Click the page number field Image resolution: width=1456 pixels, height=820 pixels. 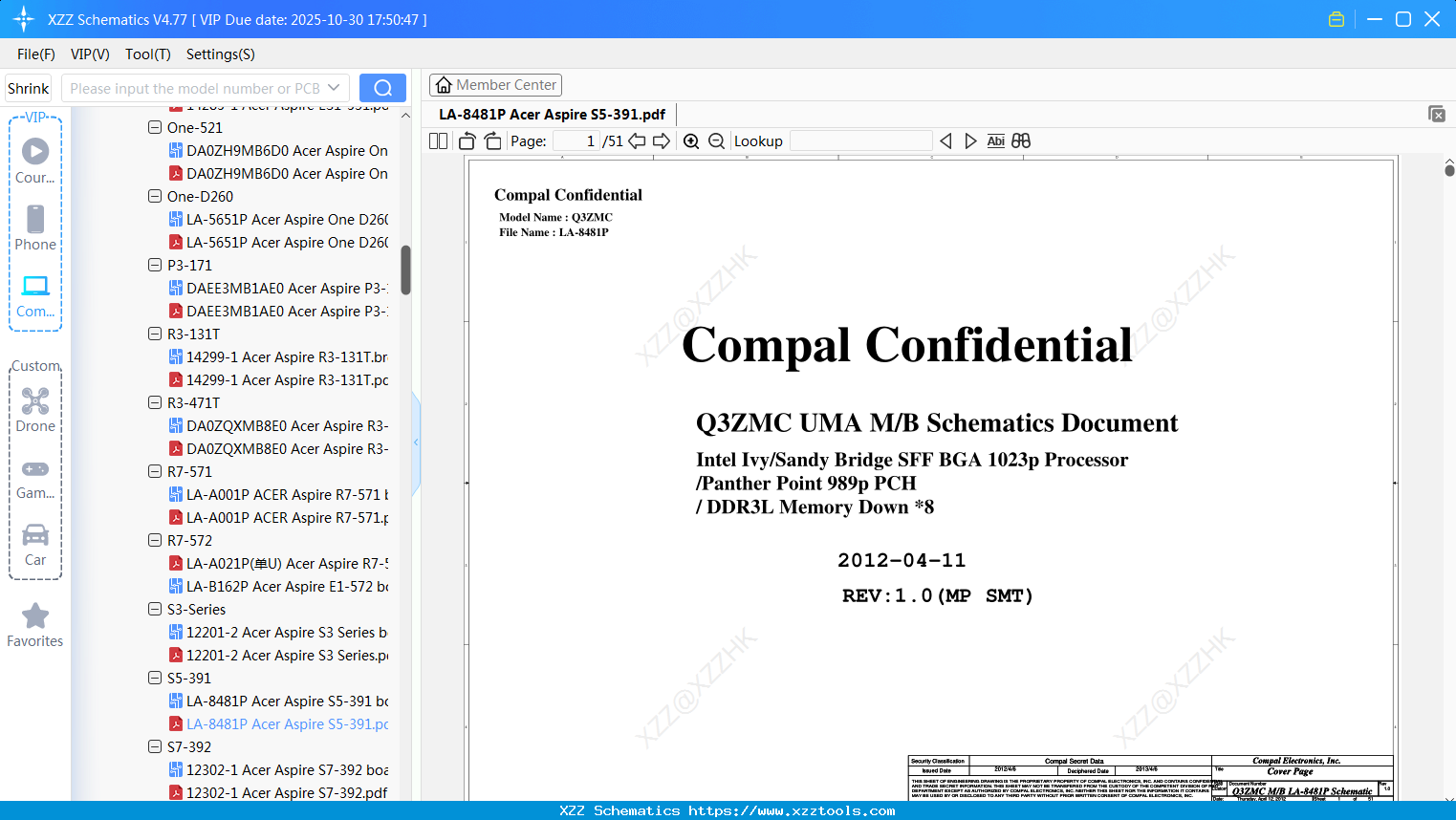click(576, 141)
